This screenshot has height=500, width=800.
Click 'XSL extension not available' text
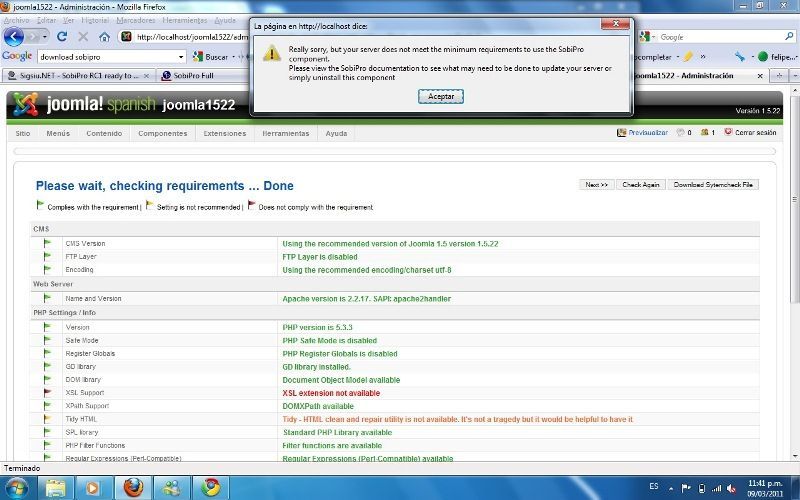[x=331, y=393]
